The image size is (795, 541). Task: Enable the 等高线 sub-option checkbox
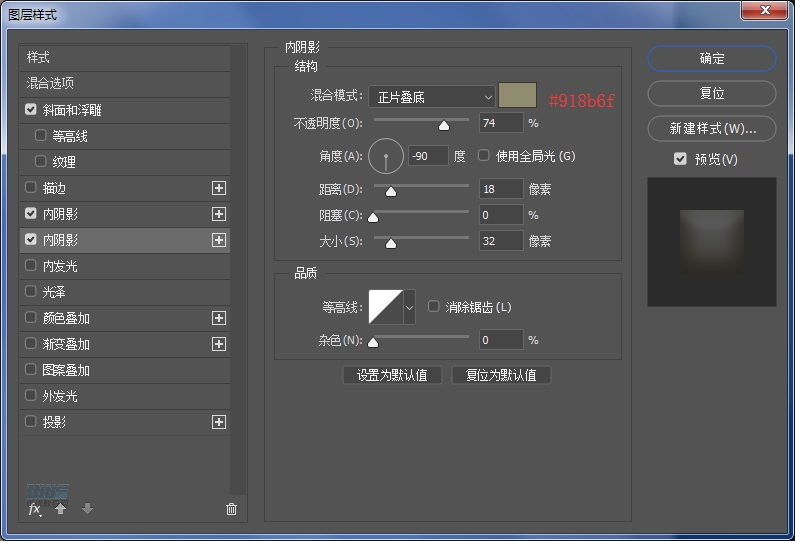coord(41,135)
